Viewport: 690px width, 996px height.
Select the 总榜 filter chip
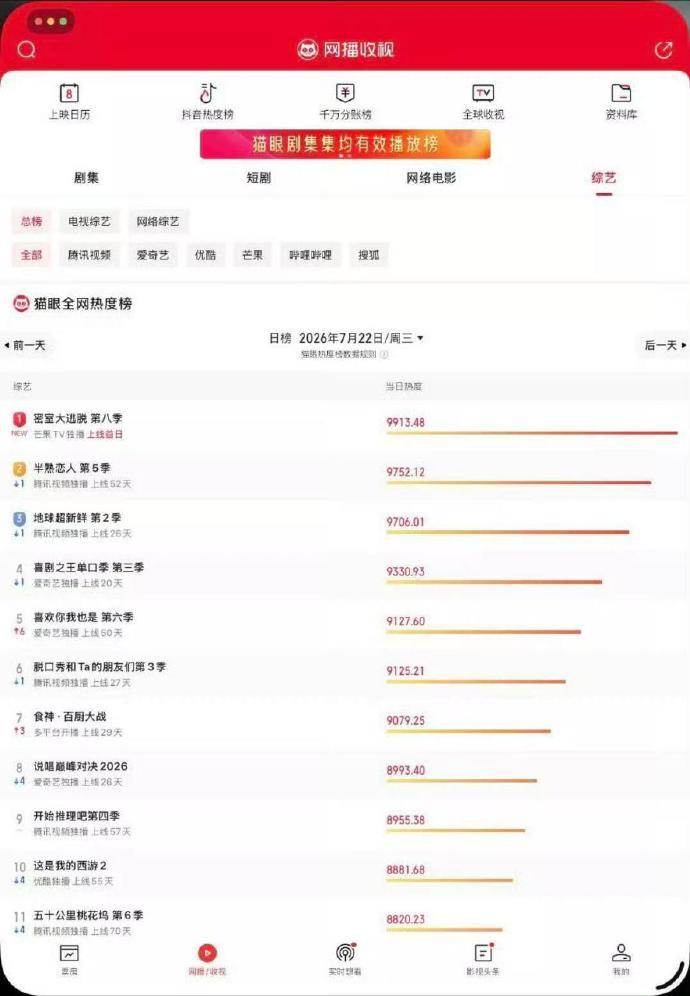click(31, 221)
